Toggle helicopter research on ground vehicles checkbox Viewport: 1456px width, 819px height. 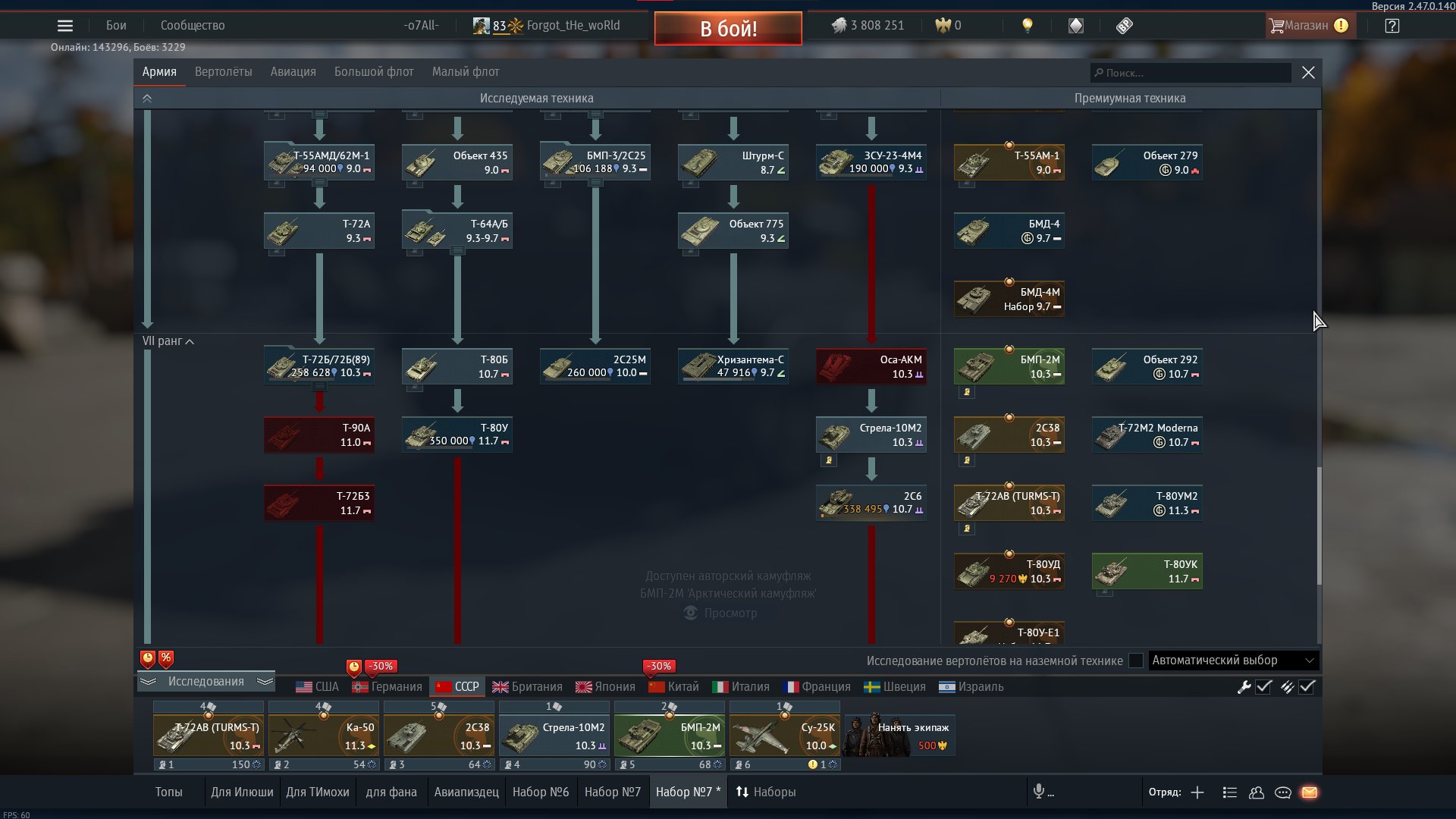pyautogui.click(x=1135, y=661)
